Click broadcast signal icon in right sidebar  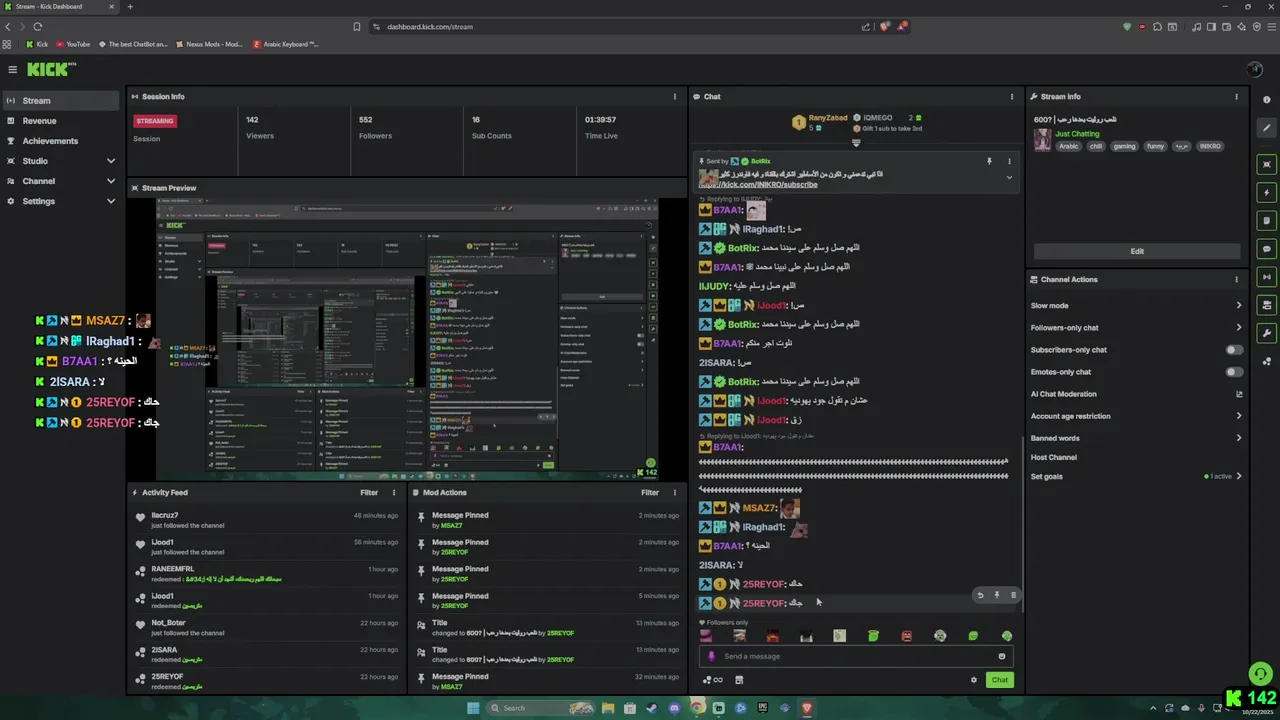click(1267, 277)
